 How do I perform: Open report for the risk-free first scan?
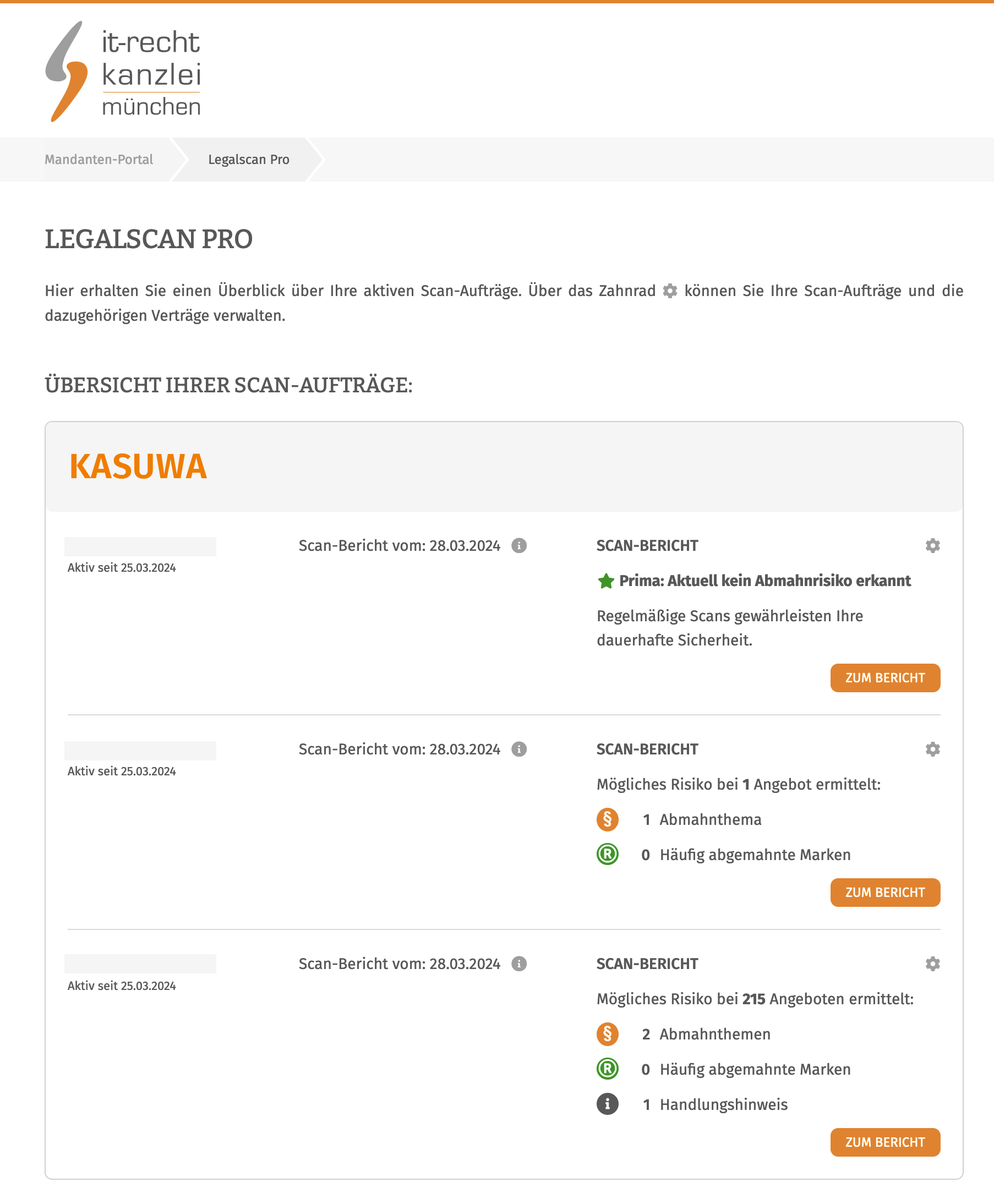click(884, 678)
